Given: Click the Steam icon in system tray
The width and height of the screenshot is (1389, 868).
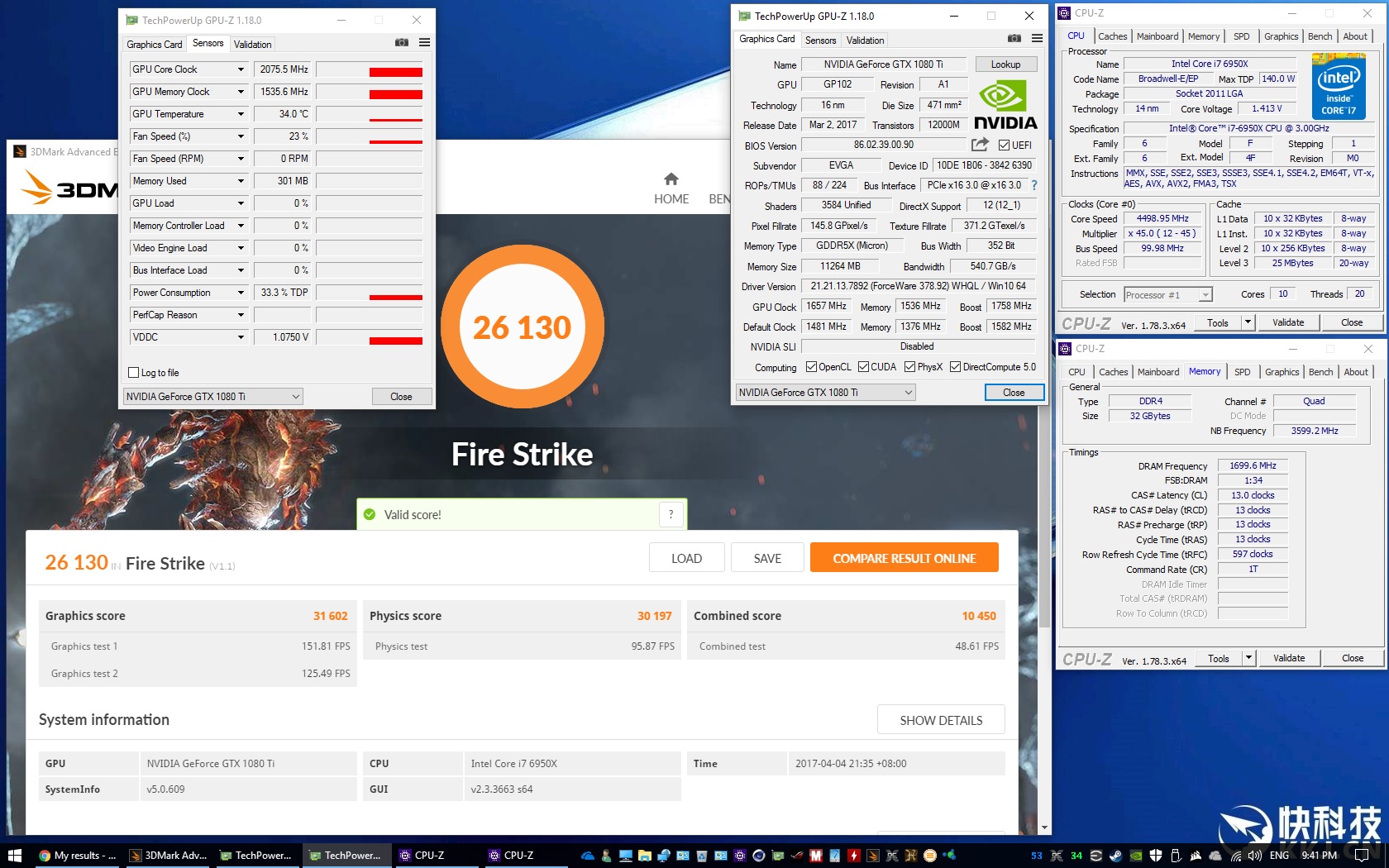Looking at the screenshot, I should click(1115, 856).
